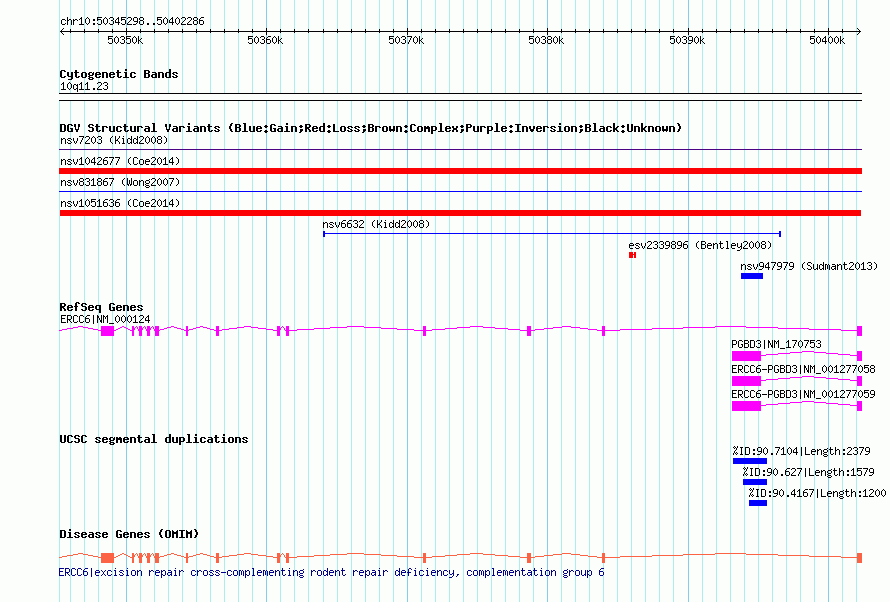The width and height of the screenshot is (890, 602).
Task: Click the NM_001277058 magenta exon block
Action: point(746,381)
